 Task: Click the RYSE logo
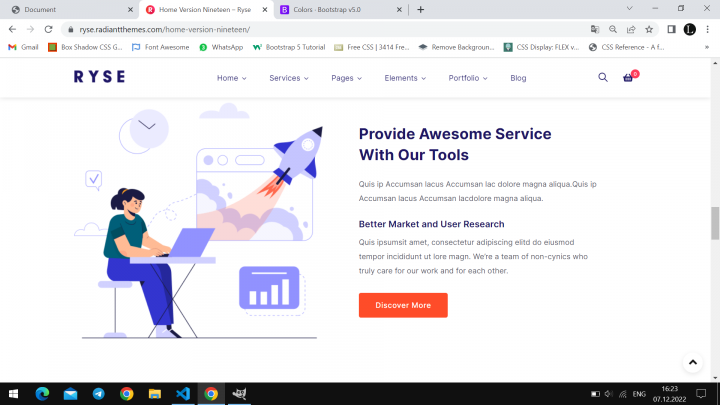(x=99, y=77)
